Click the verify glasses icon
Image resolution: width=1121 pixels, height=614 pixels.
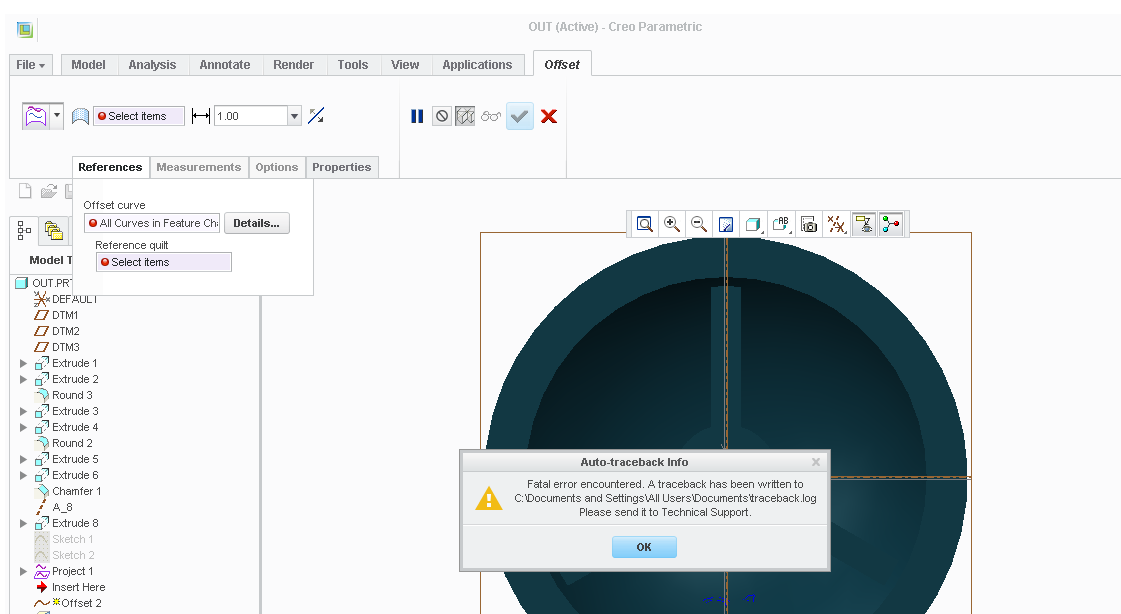coord(490,116)
